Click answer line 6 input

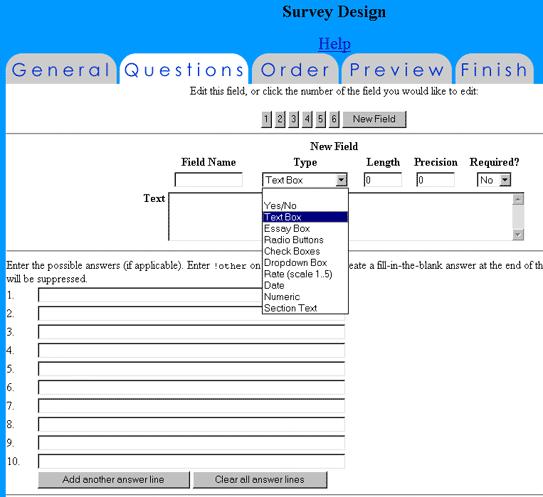[x=192, y=387]
